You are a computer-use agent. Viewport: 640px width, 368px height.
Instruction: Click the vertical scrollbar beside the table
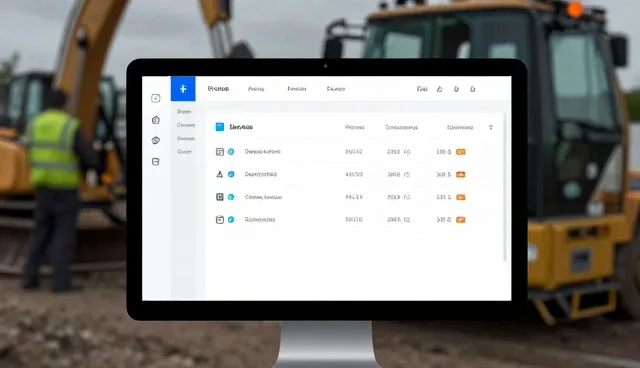pos(505,188)
